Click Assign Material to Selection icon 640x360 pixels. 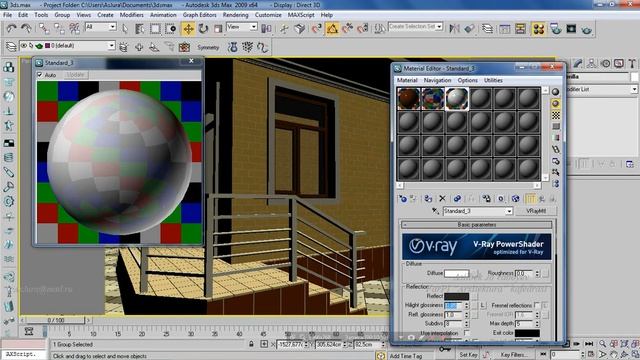[428, 199]
